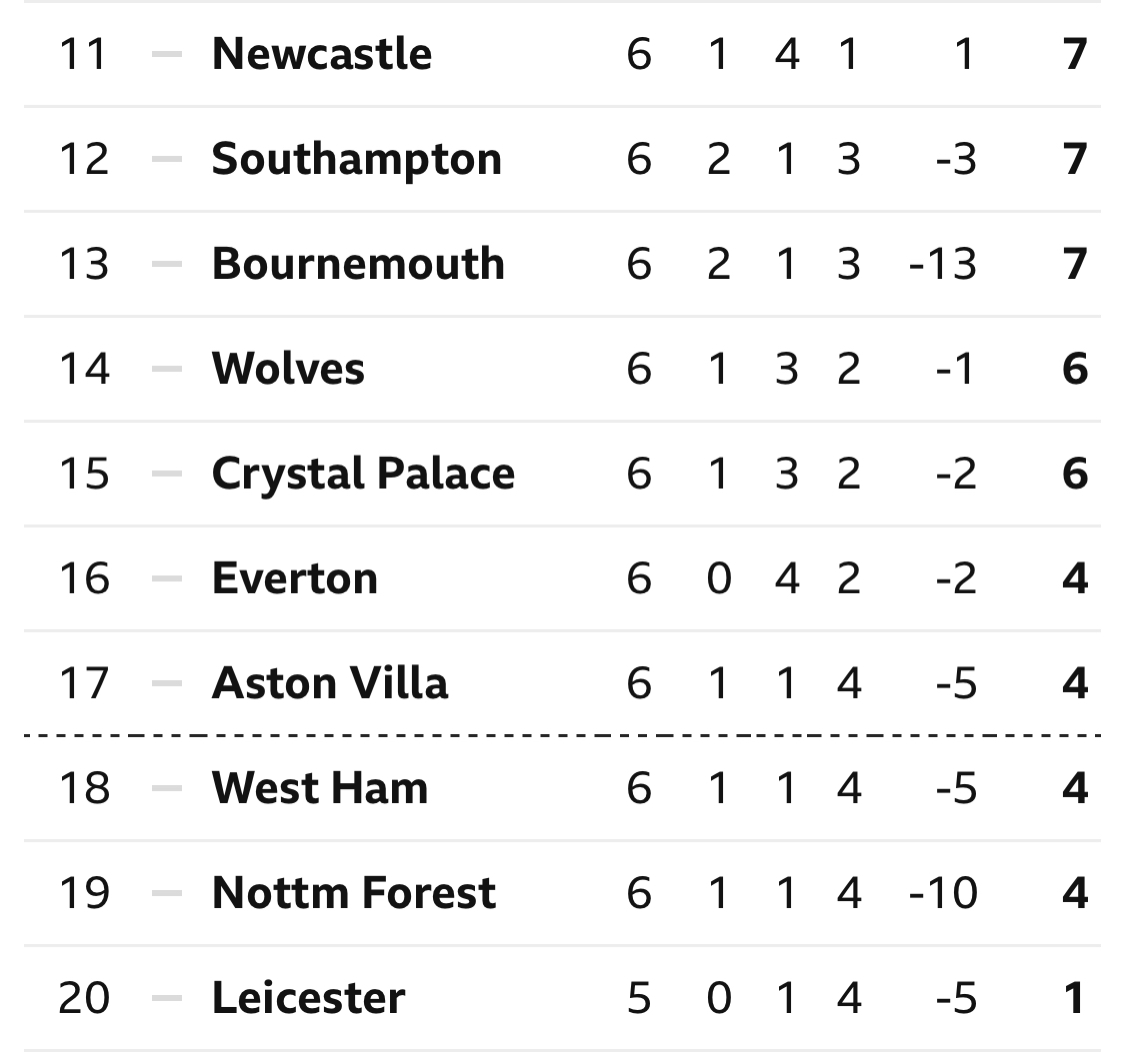
Task: Open the Newcastle team link
Action: point(321,54)
